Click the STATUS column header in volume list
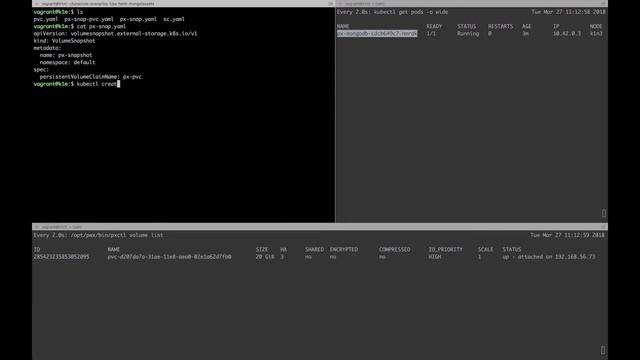 [512, 249]
